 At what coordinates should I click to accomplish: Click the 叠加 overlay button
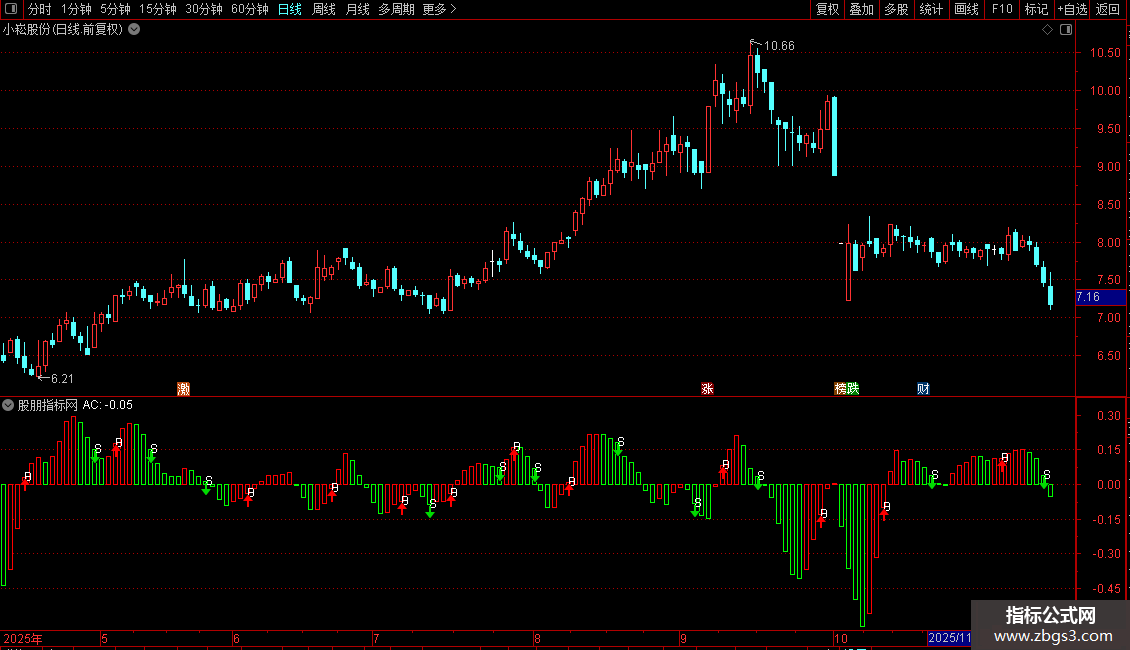pyautogui.click(x=862, y=9)
